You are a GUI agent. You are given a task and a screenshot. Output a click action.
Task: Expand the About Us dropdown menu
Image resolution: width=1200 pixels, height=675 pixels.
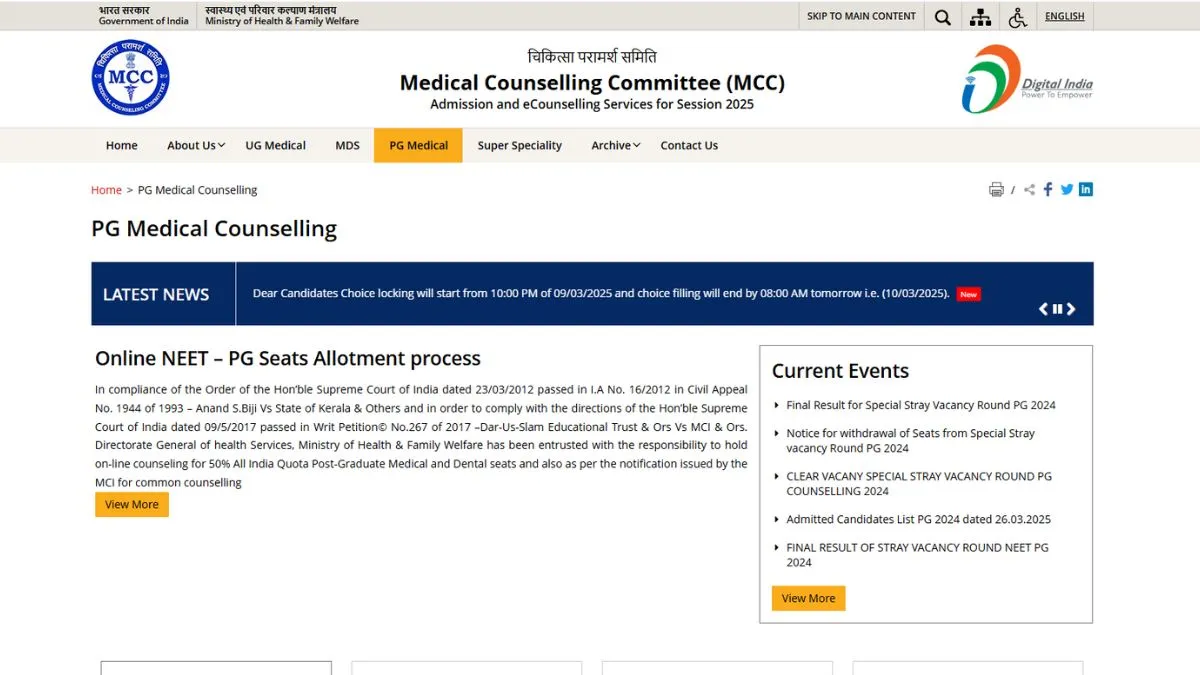[x=194, y=145]
